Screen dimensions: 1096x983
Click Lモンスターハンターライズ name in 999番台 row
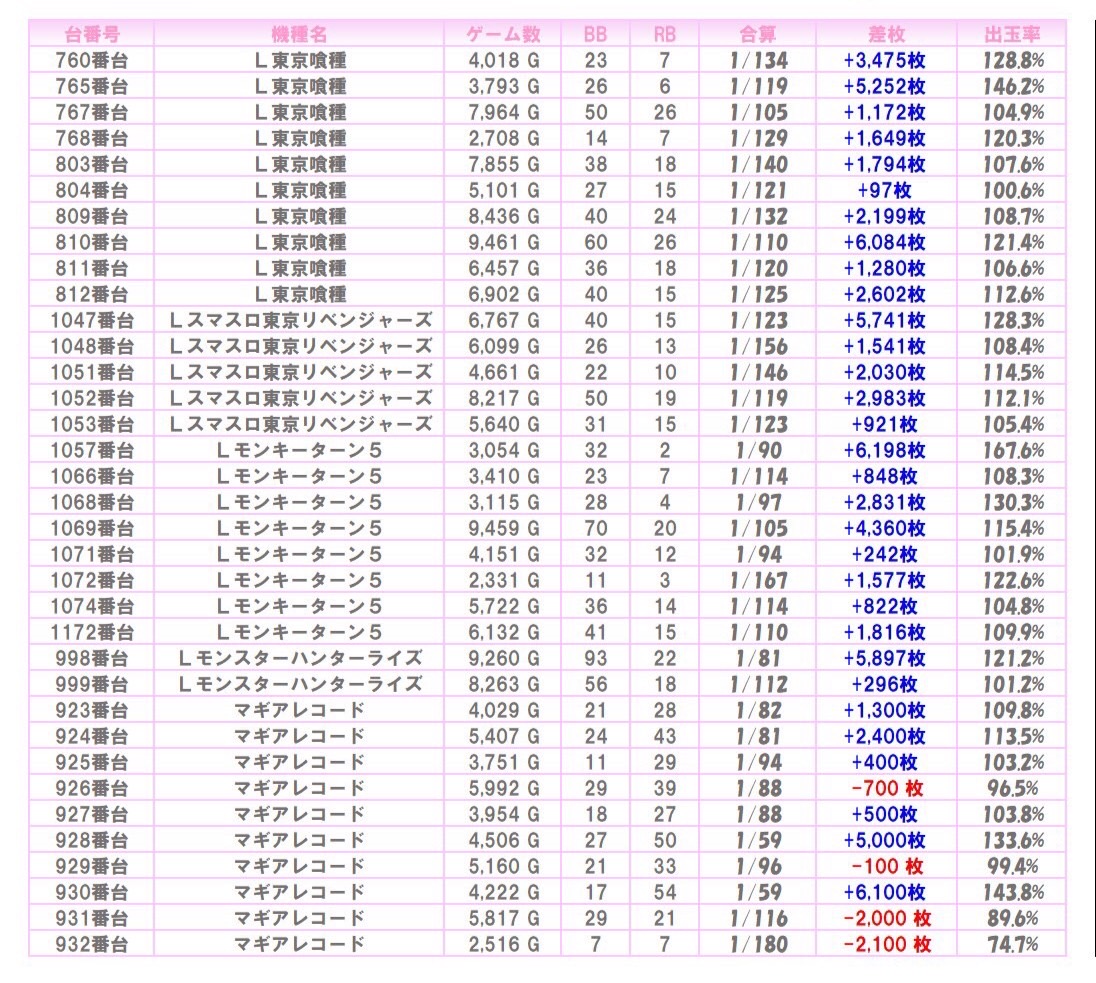tap(299, 684)
